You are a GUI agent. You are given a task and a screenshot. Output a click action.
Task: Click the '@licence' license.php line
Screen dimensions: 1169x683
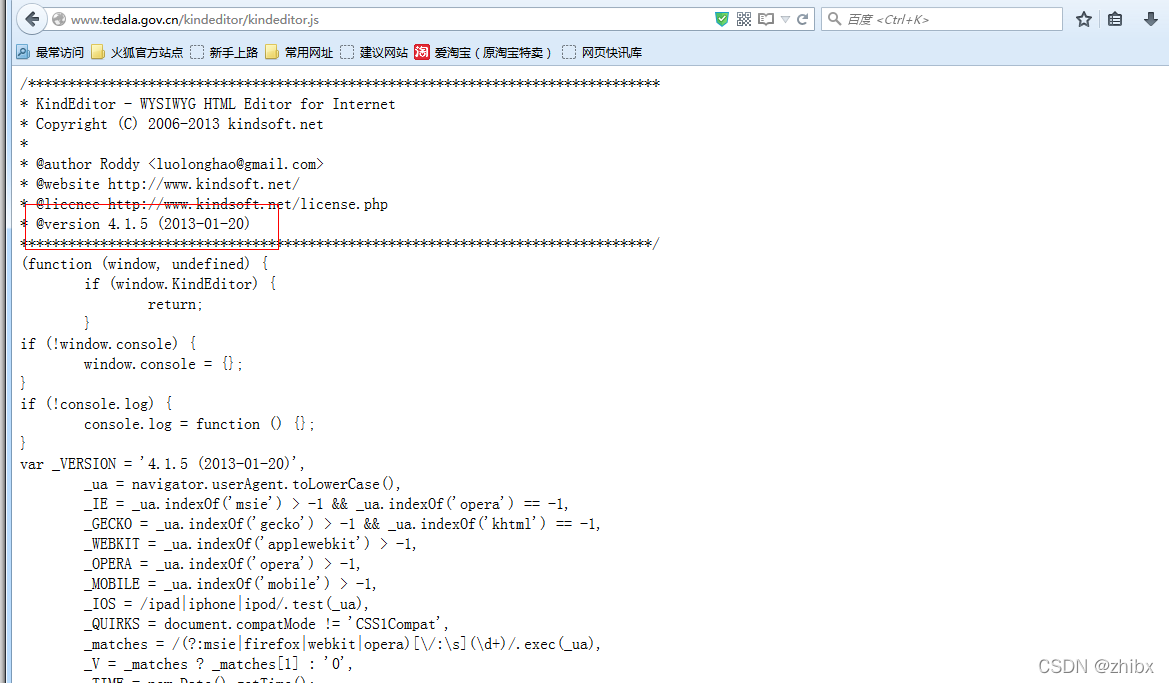click(204, 204)
